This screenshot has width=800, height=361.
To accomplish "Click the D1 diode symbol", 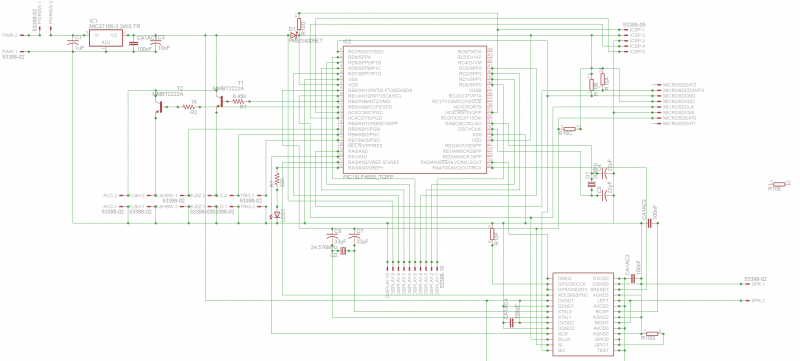I will [294, 36].
